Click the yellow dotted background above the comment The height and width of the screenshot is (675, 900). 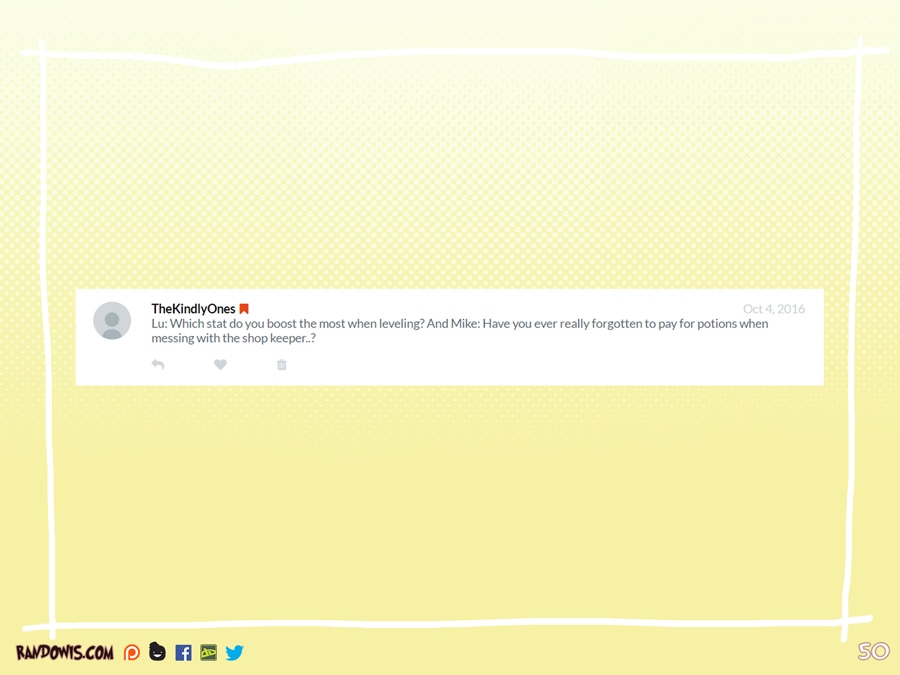click(450, 180)
